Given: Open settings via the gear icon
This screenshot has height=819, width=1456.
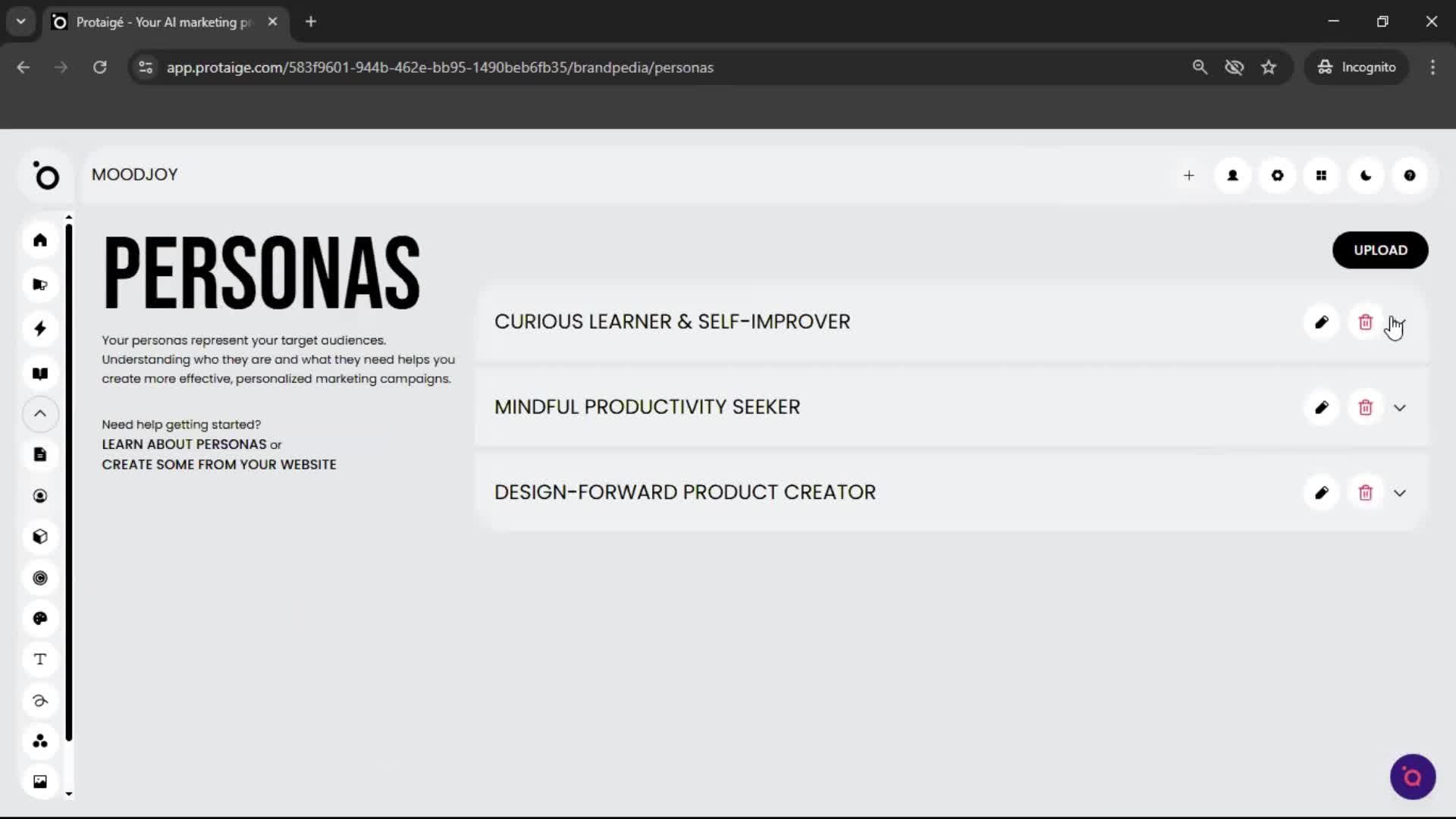Looking at the screenshot, I should (1277, 175).
